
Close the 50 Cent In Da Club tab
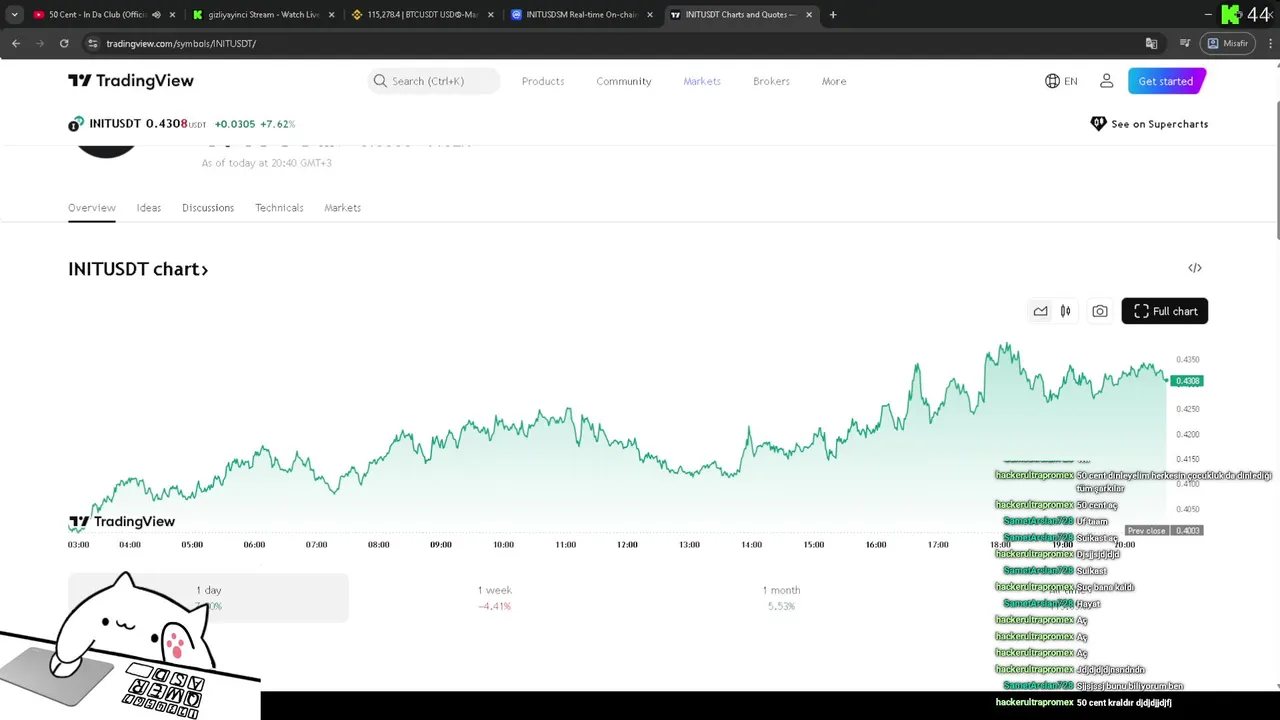click(x=172, y=15)
